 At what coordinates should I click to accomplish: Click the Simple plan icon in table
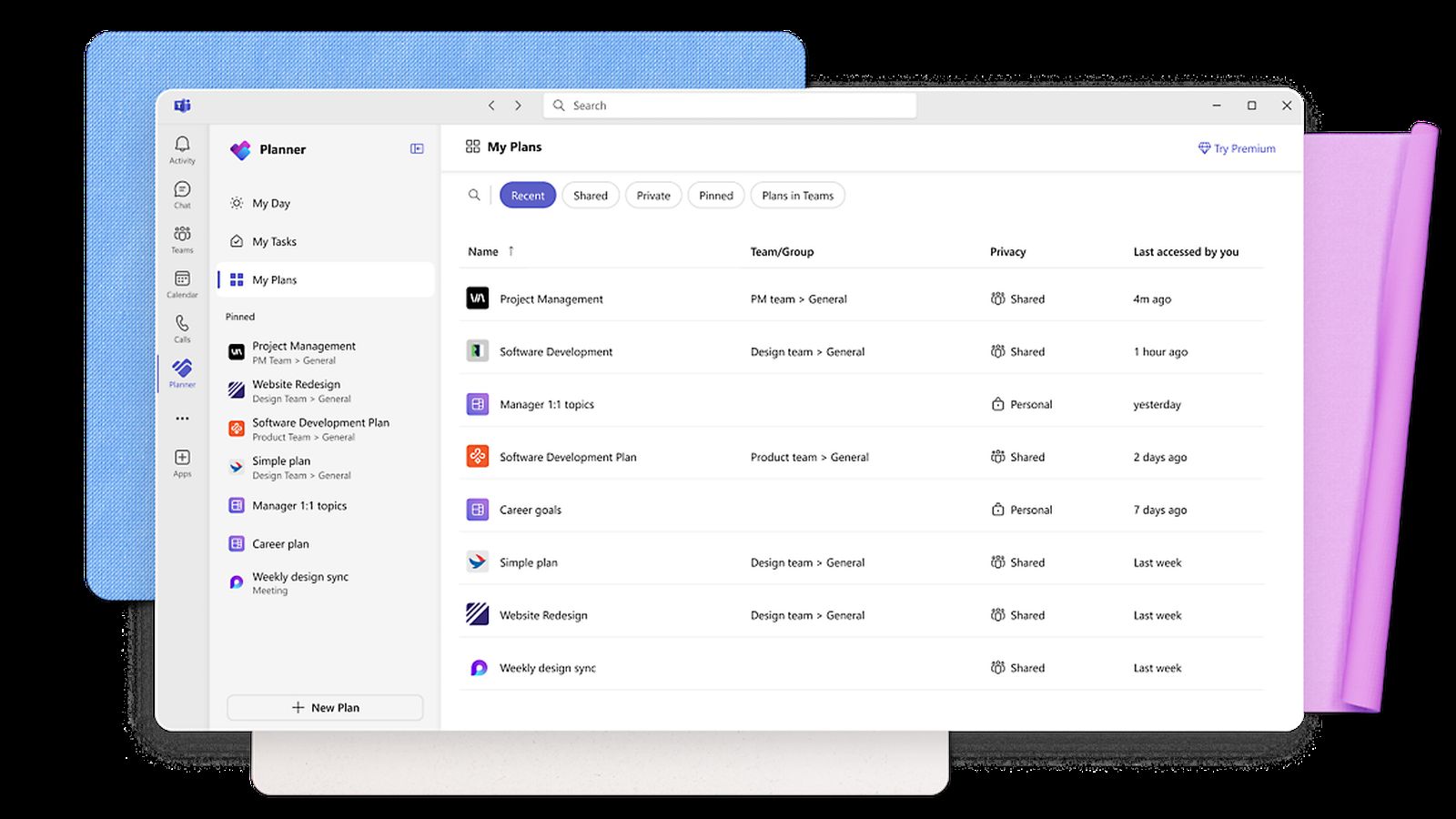pyautogui.click(x=478, y=562)
